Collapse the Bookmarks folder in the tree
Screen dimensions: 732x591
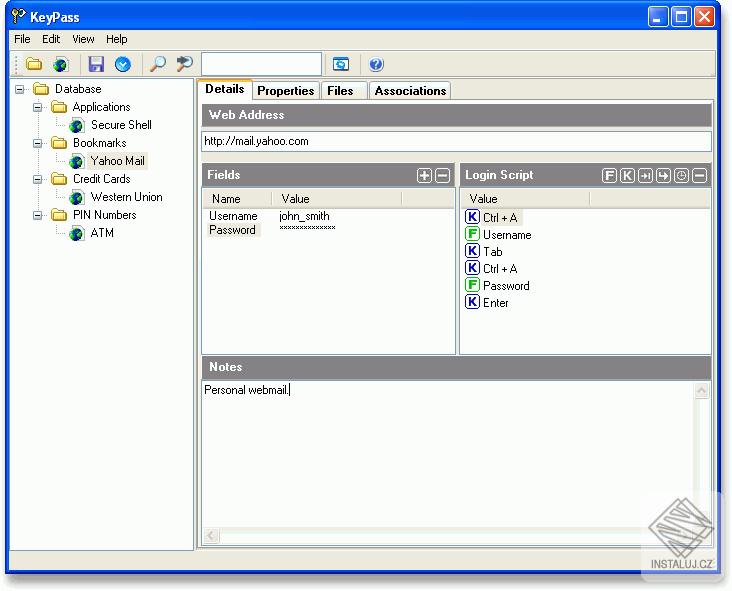click(38, 143)
